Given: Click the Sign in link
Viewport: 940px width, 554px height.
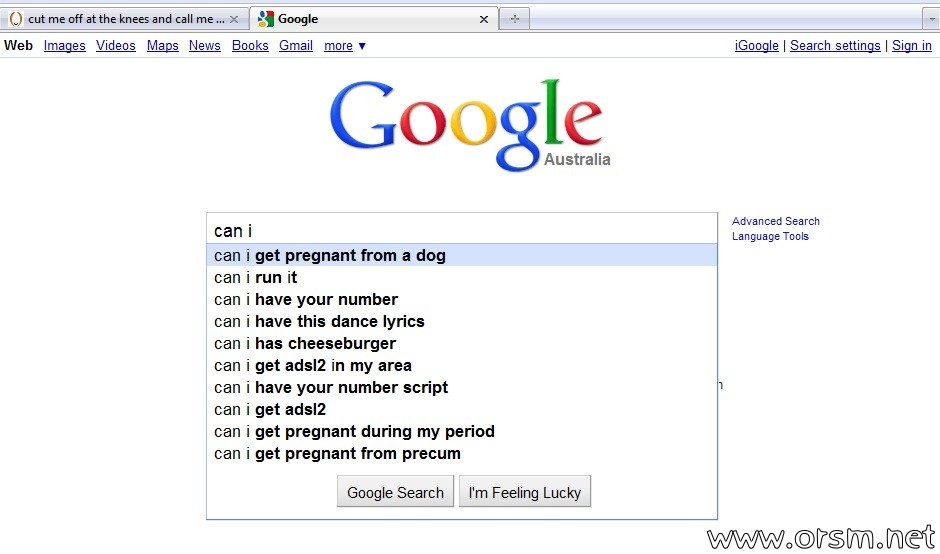Looking at the screenshot, I should click(912, 46).
